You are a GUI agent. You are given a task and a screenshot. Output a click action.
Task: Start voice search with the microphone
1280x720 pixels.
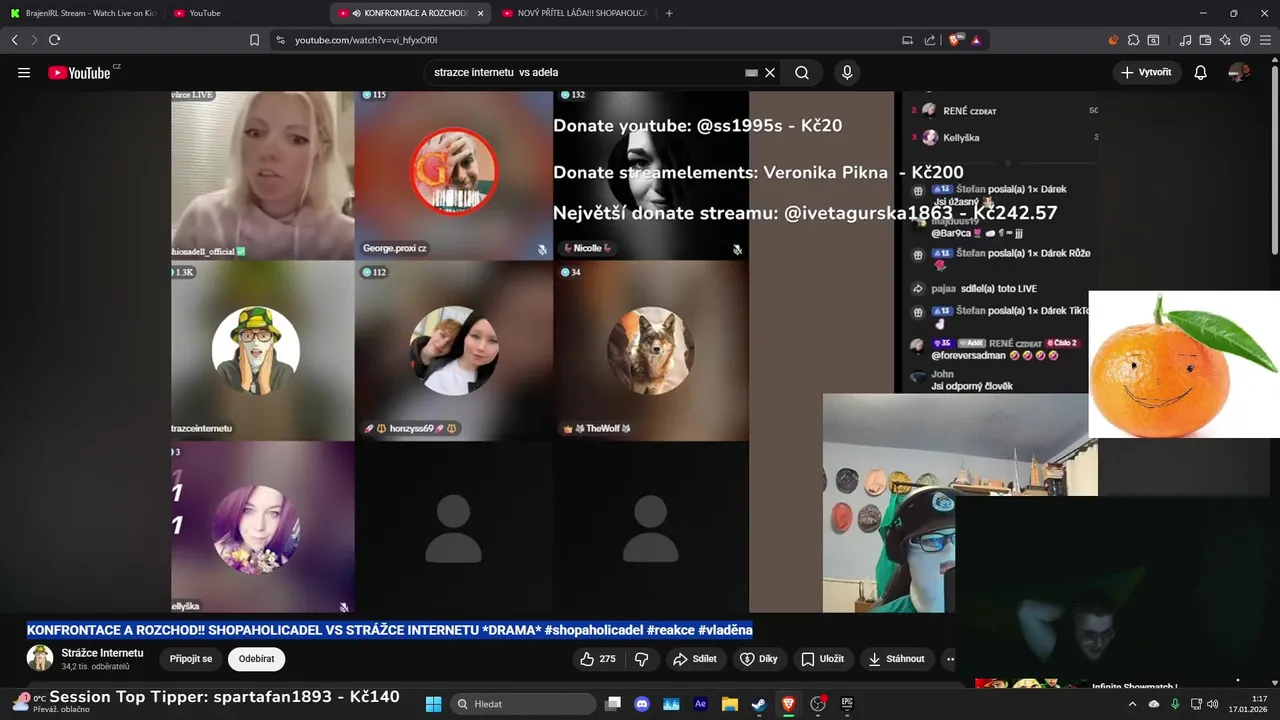pos(847,73)
